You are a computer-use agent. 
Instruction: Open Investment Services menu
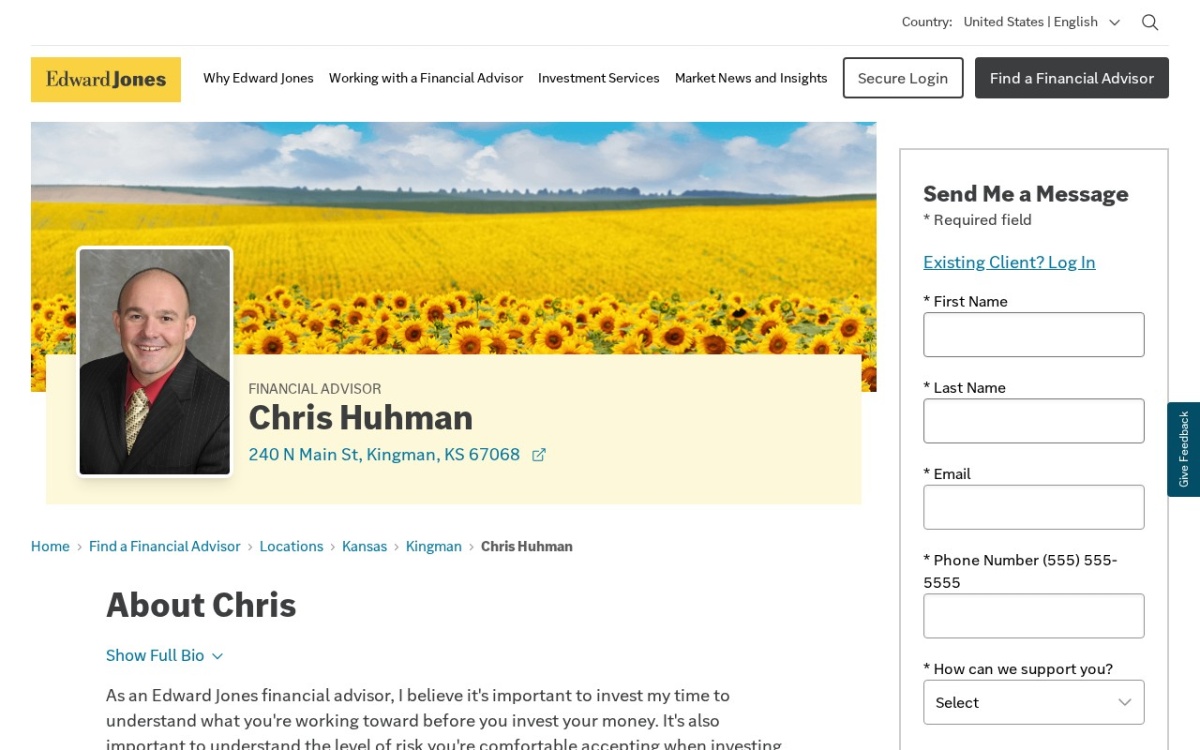coord(599,78)
